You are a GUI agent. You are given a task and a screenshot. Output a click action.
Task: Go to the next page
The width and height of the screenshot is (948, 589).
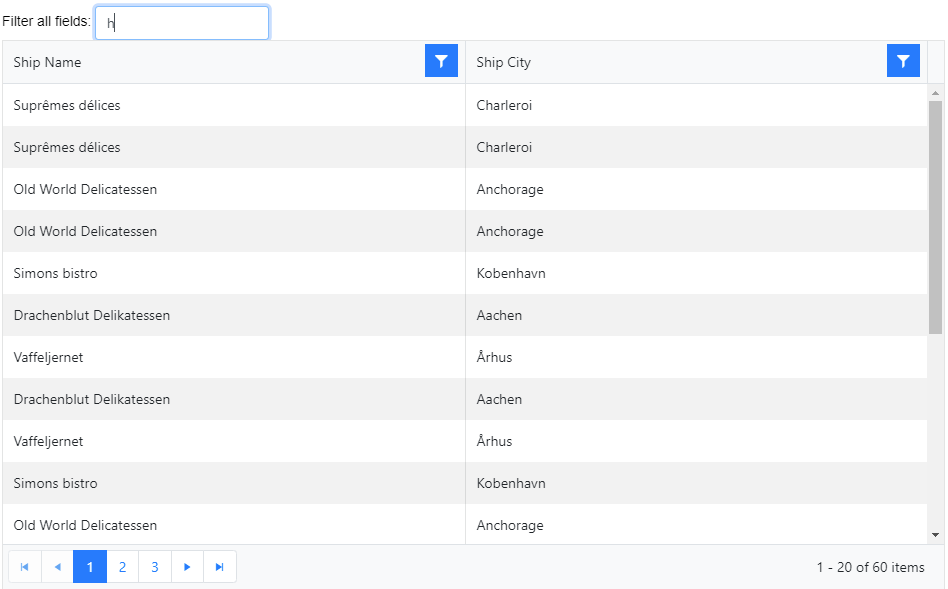[x=187, y=567]
